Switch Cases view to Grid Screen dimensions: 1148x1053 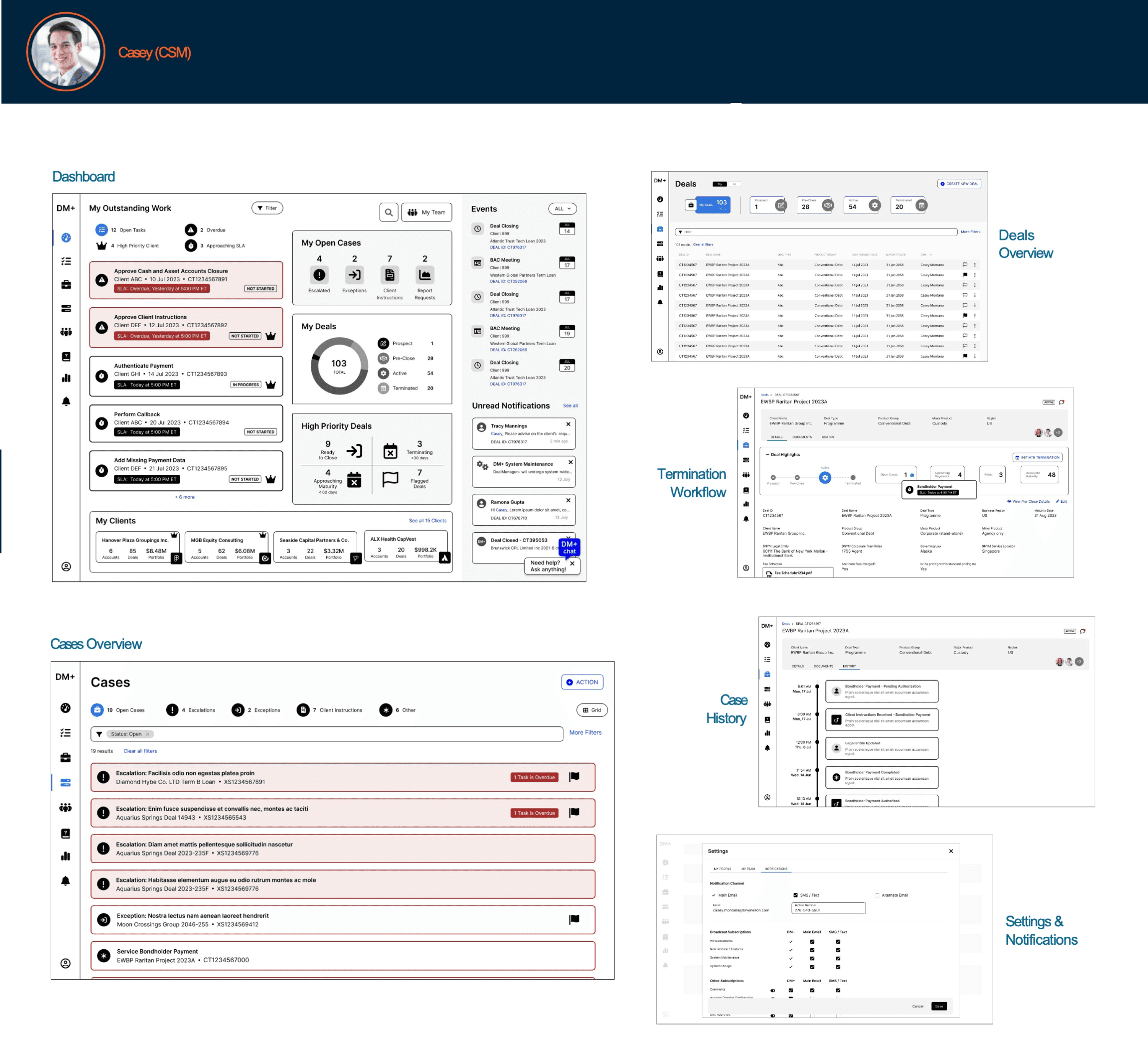click(x=592, y=710)
